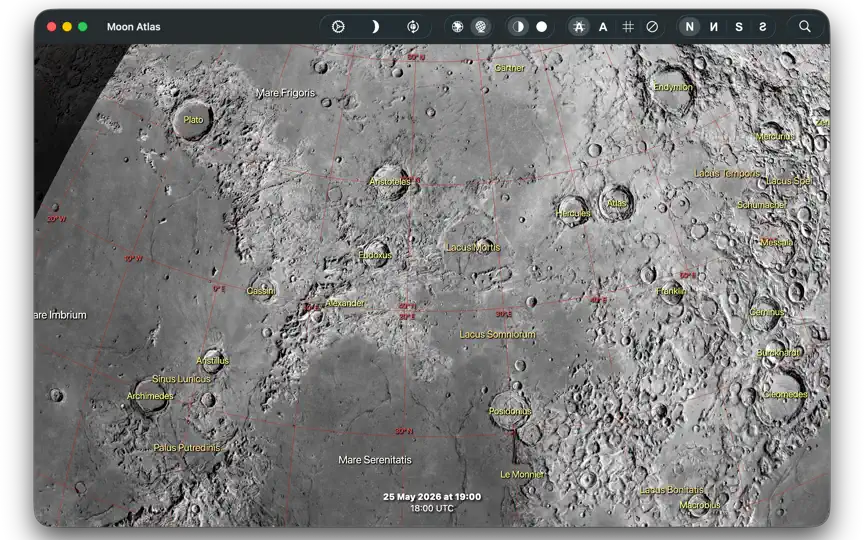Click the Plato crater label
Image resolution: width=864 pixels, height=540 pixels.
[x=193, y=120]
